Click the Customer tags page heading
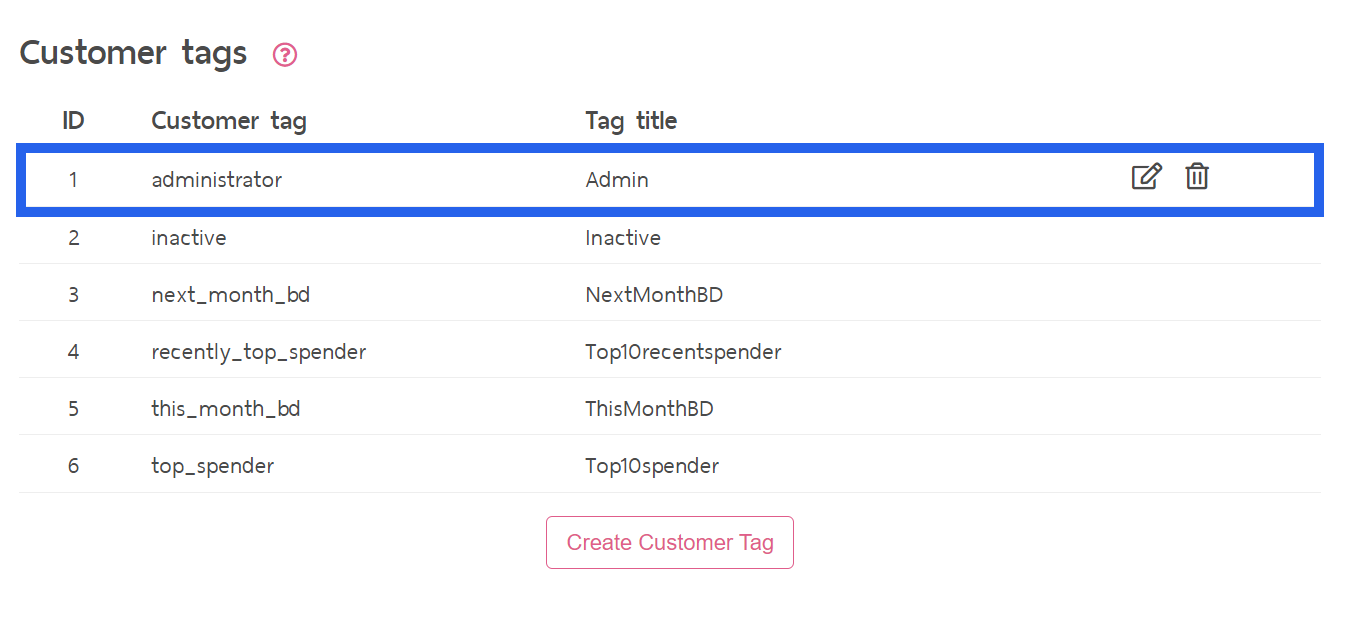 tap(133, 52)
